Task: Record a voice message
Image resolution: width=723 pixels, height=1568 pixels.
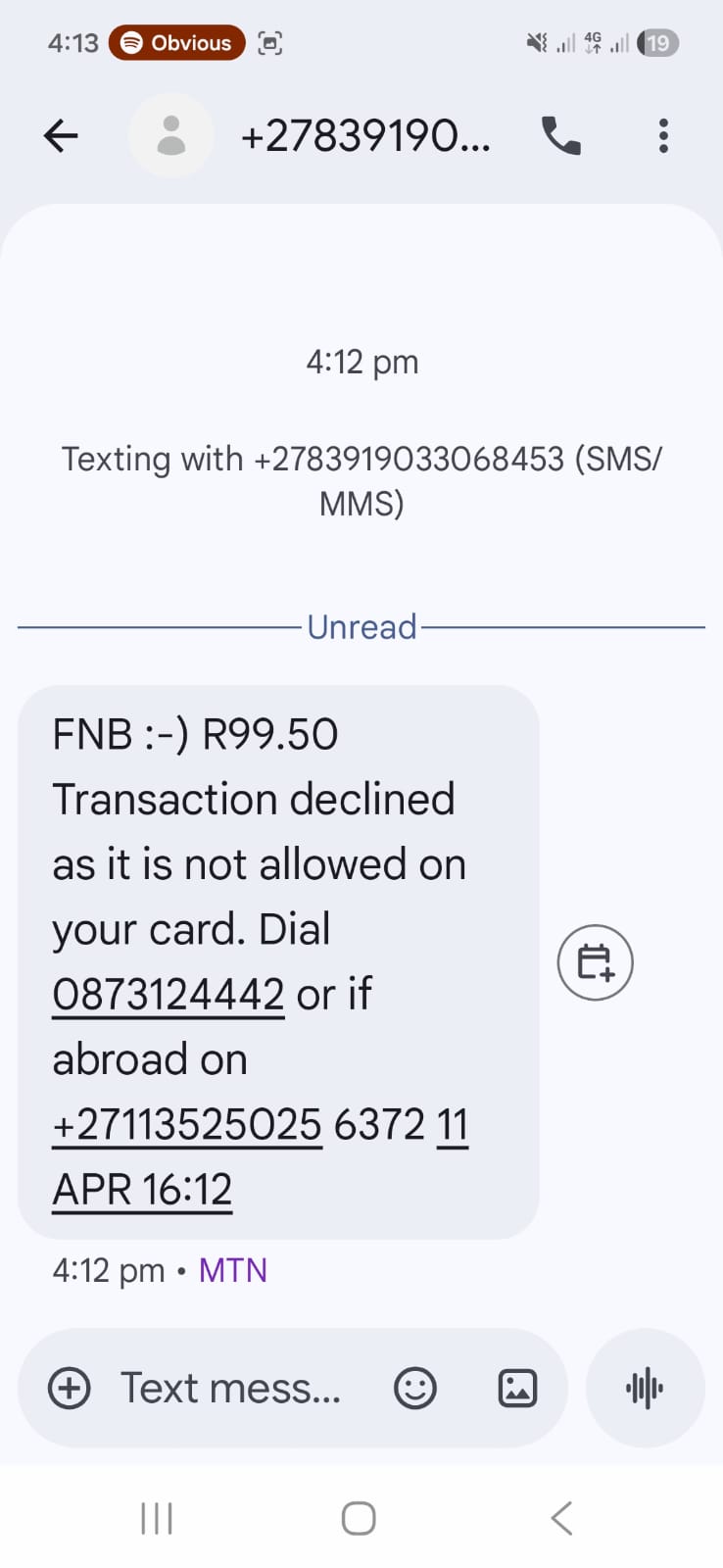Action: pyautogui.click(x=645, y=1388)
